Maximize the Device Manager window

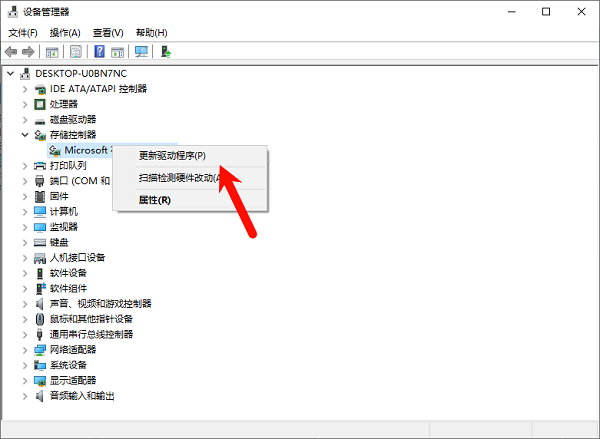point(546,12)
